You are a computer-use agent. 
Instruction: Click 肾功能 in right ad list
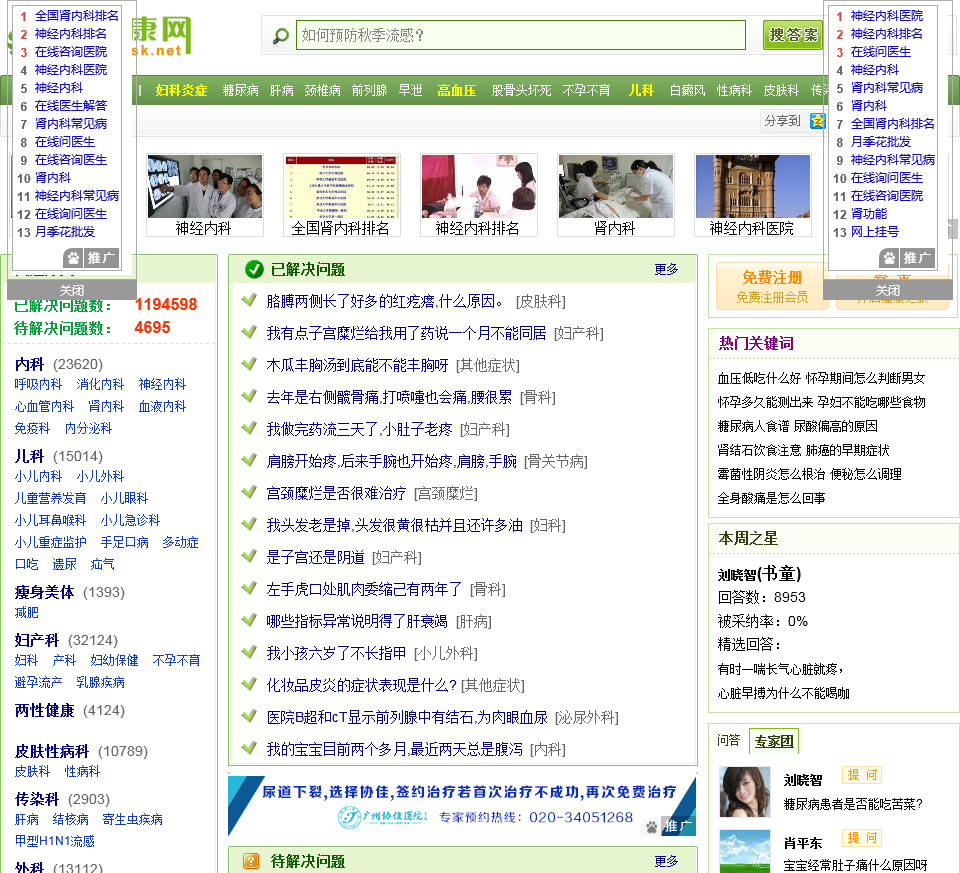click(x=869, y=214)
